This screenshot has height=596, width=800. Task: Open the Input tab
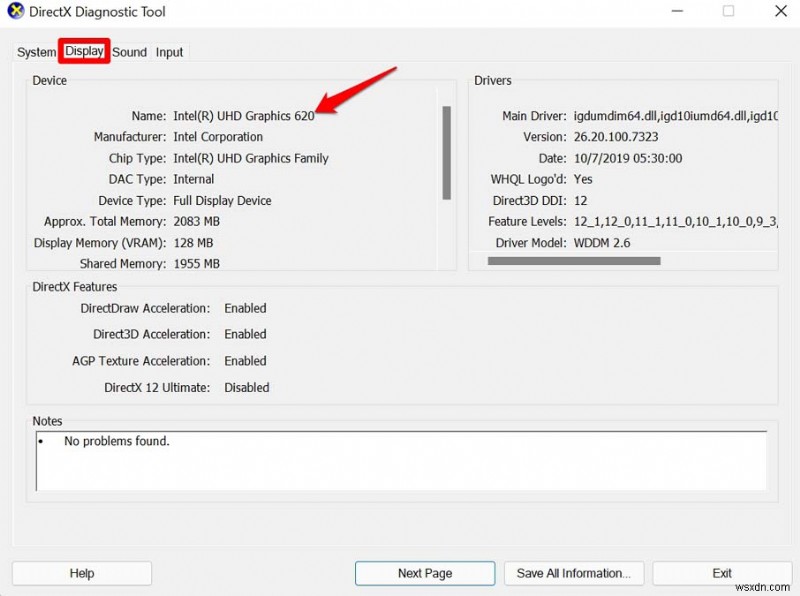pos(169,52)
